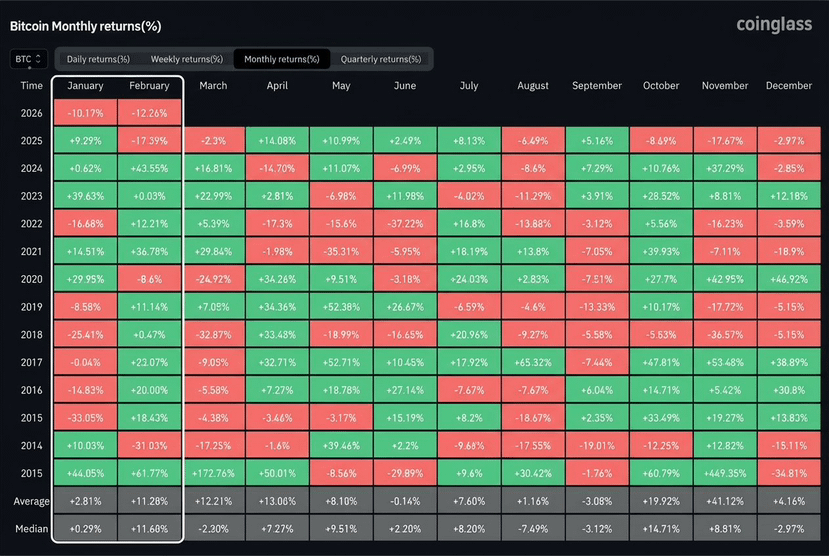Click the July column header
The height and width of the screenshot is (556, 829).
469,86
